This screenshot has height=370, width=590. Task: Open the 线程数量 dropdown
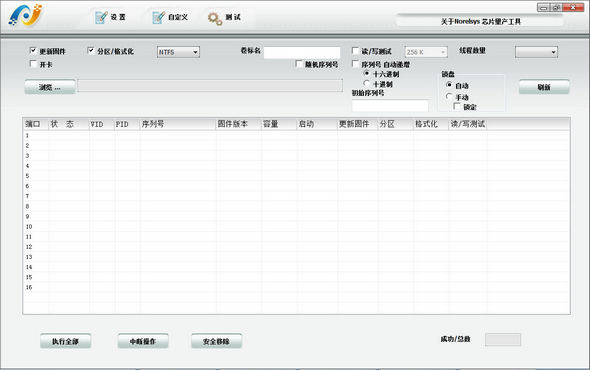536,52
